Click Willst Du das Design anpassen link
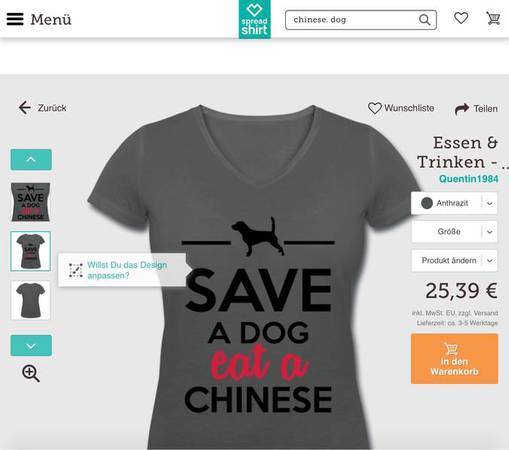Viewport: 509px width, 450px height. pyautogui.click(x=127, y=270)
